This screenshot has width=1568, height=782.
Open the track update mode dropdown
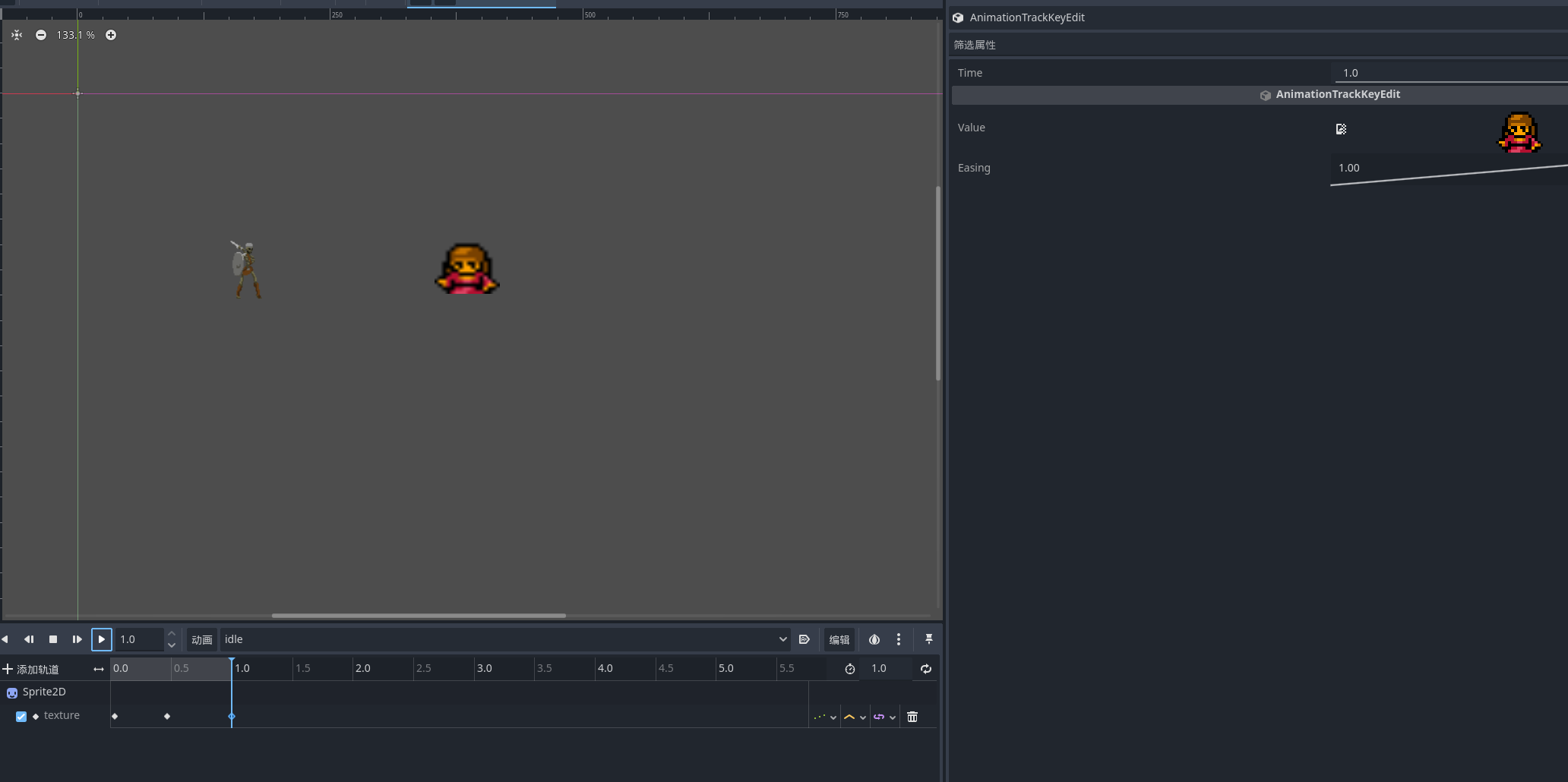[x=825, y=717]
